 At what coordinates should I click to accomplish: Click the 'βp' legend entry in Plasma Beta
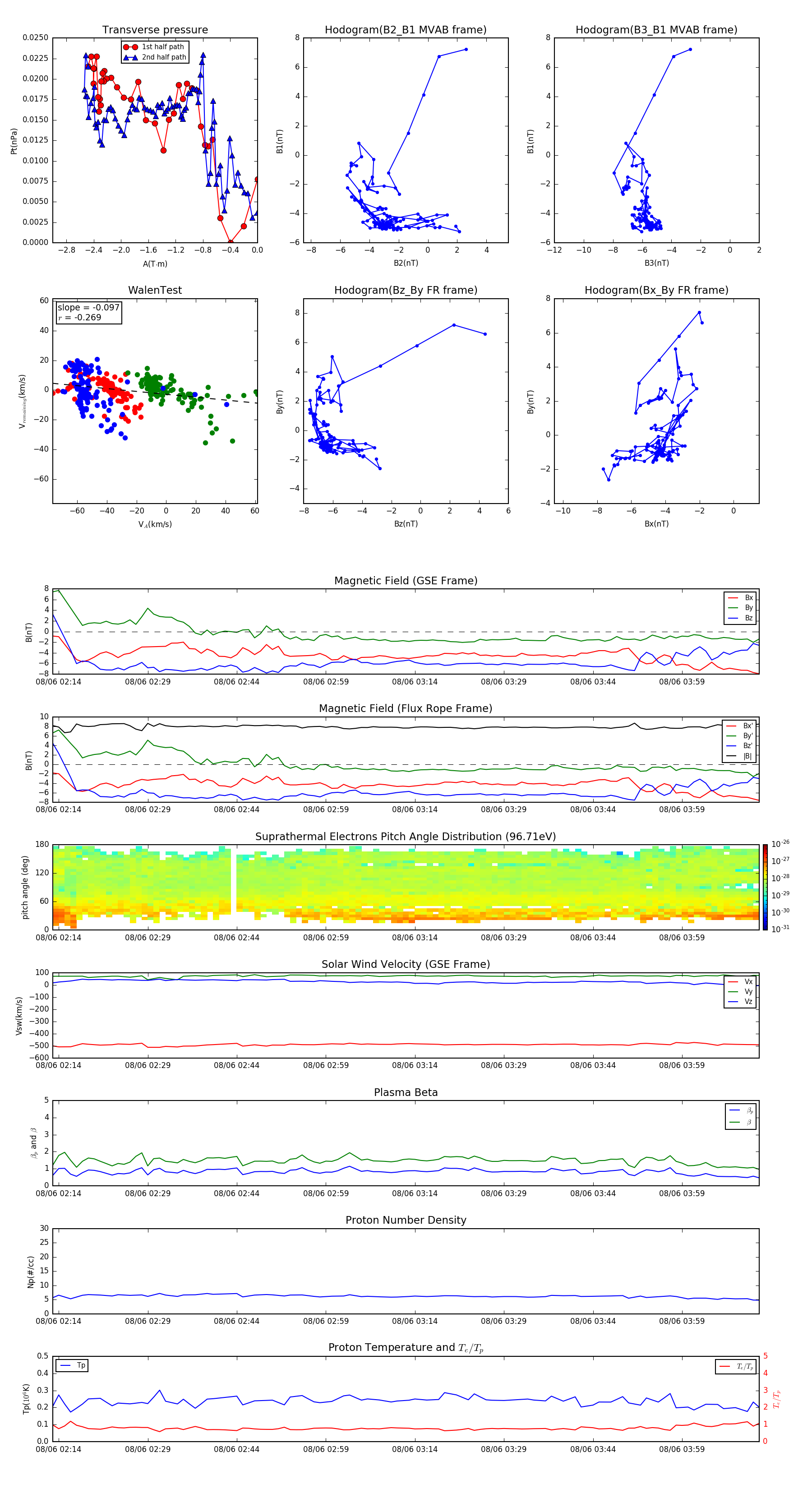click(742, 1110)
